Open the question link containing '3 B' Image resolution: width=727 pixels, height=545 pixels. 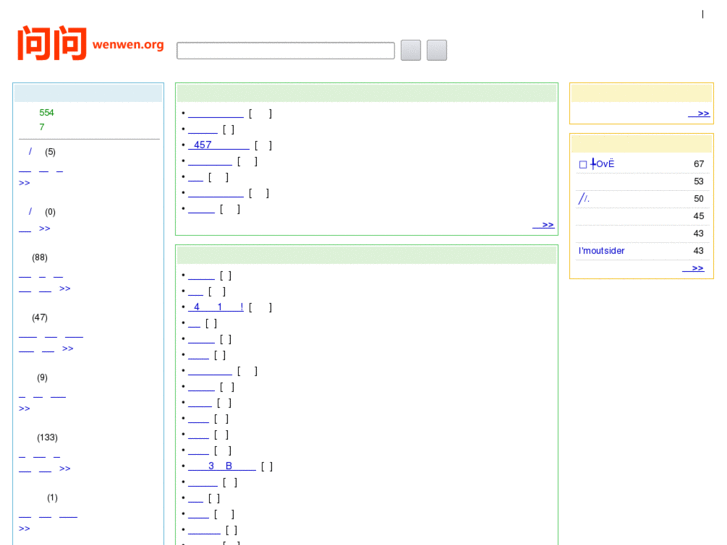[222, 466]
